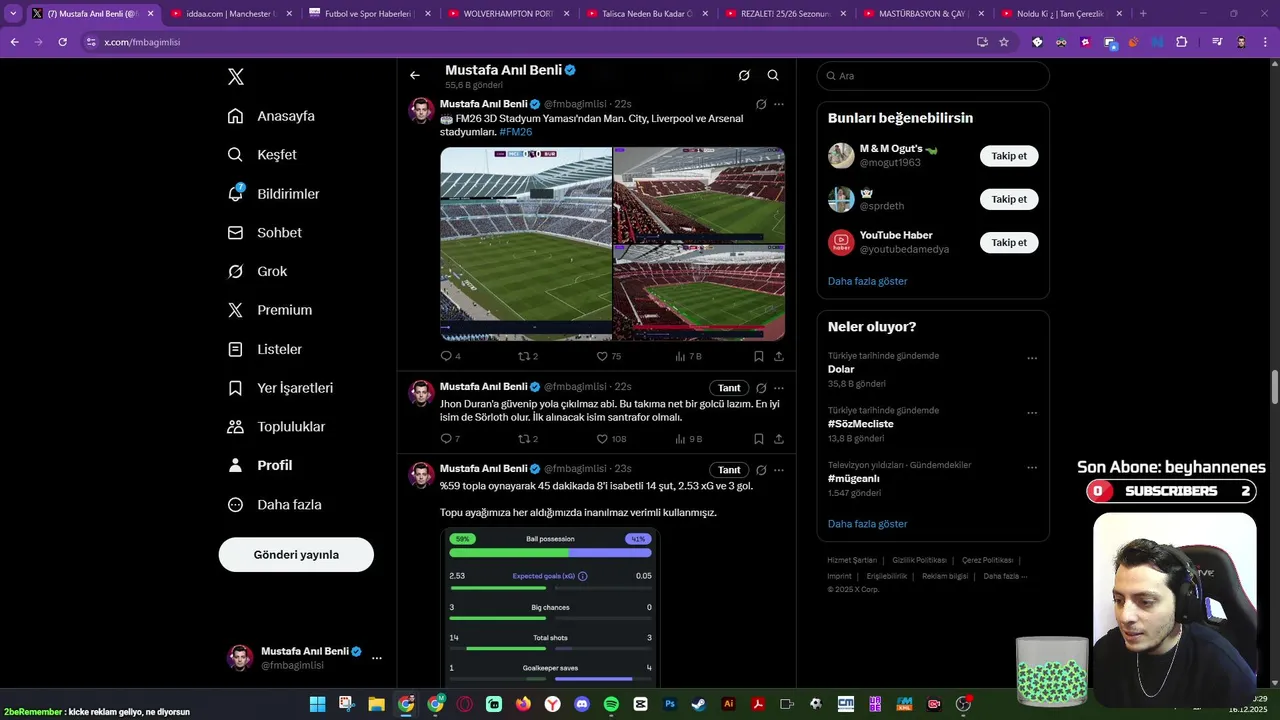This screenshot has height=720, width=1280.
Task: Reload the page
Action: click(x=62, y=42)
